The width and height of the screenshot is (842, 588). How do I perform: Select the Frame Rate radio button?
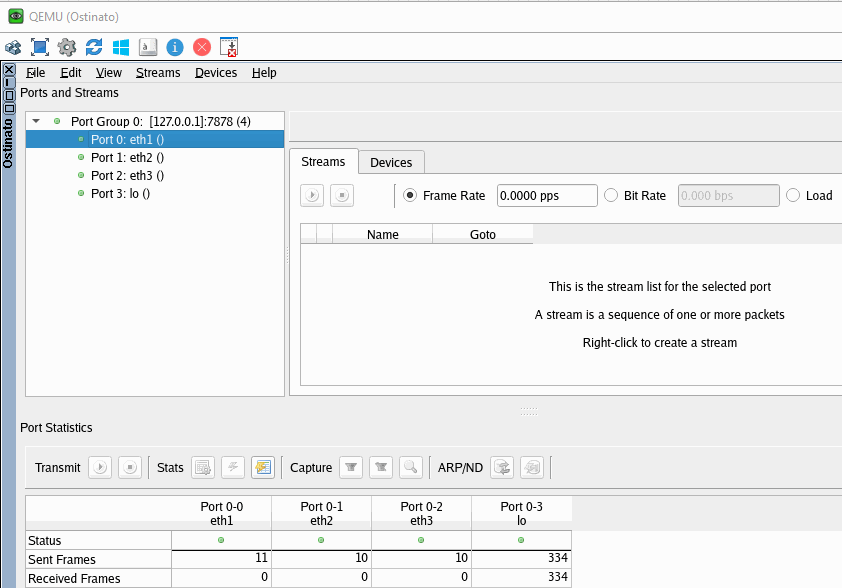(x=411, y=196)
